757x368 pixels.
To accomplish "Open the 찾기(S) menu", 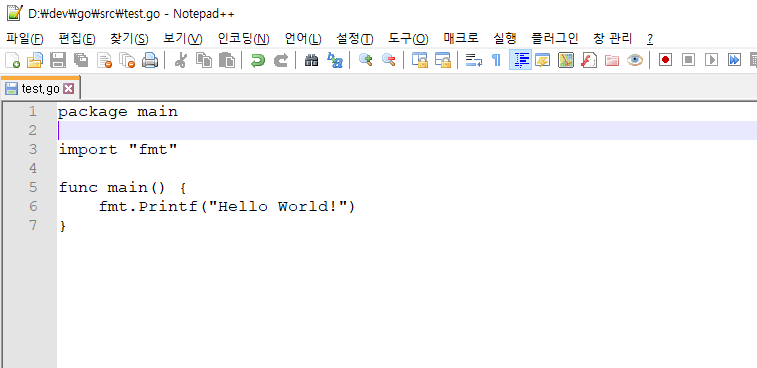I will point(129,39).
